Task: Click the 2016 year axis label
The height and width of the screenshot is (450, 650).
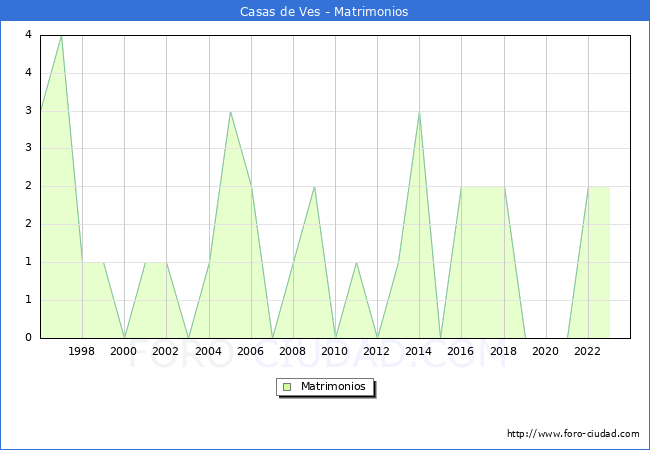Action: (x=461, y=351)
